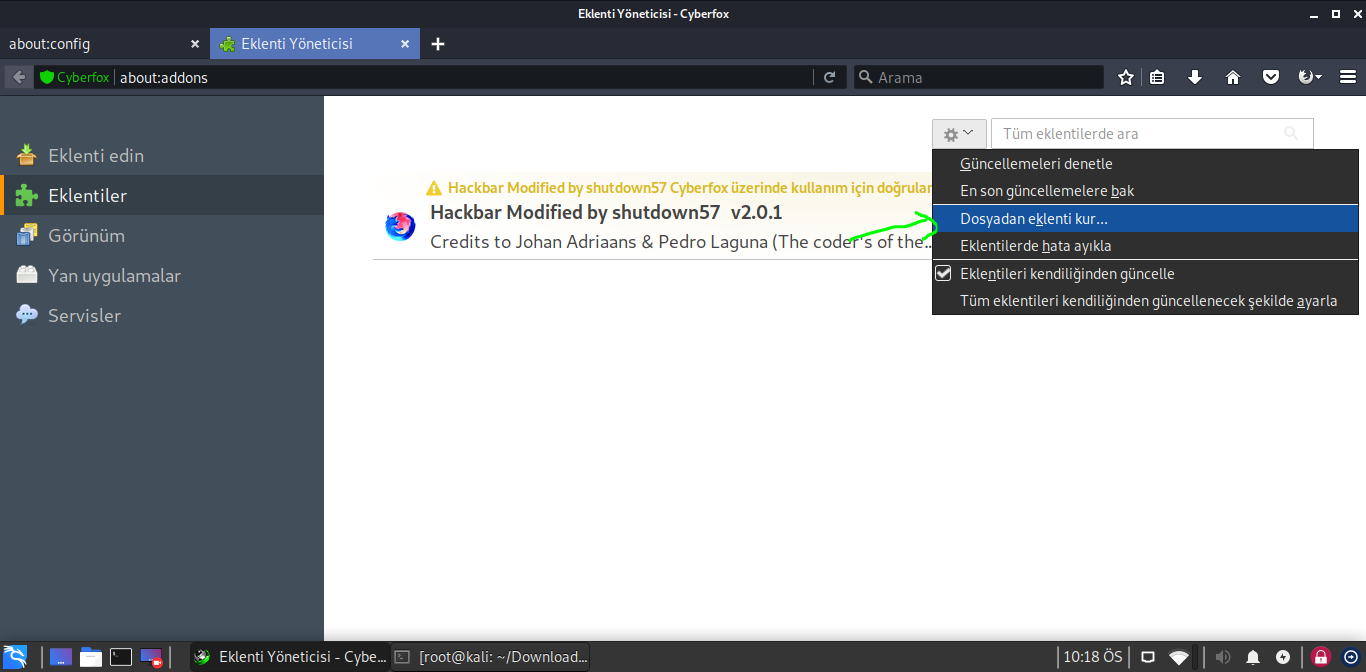1366x672 pixels.
Task: Click the screen recorder taskbar icon
Action: 151,657
